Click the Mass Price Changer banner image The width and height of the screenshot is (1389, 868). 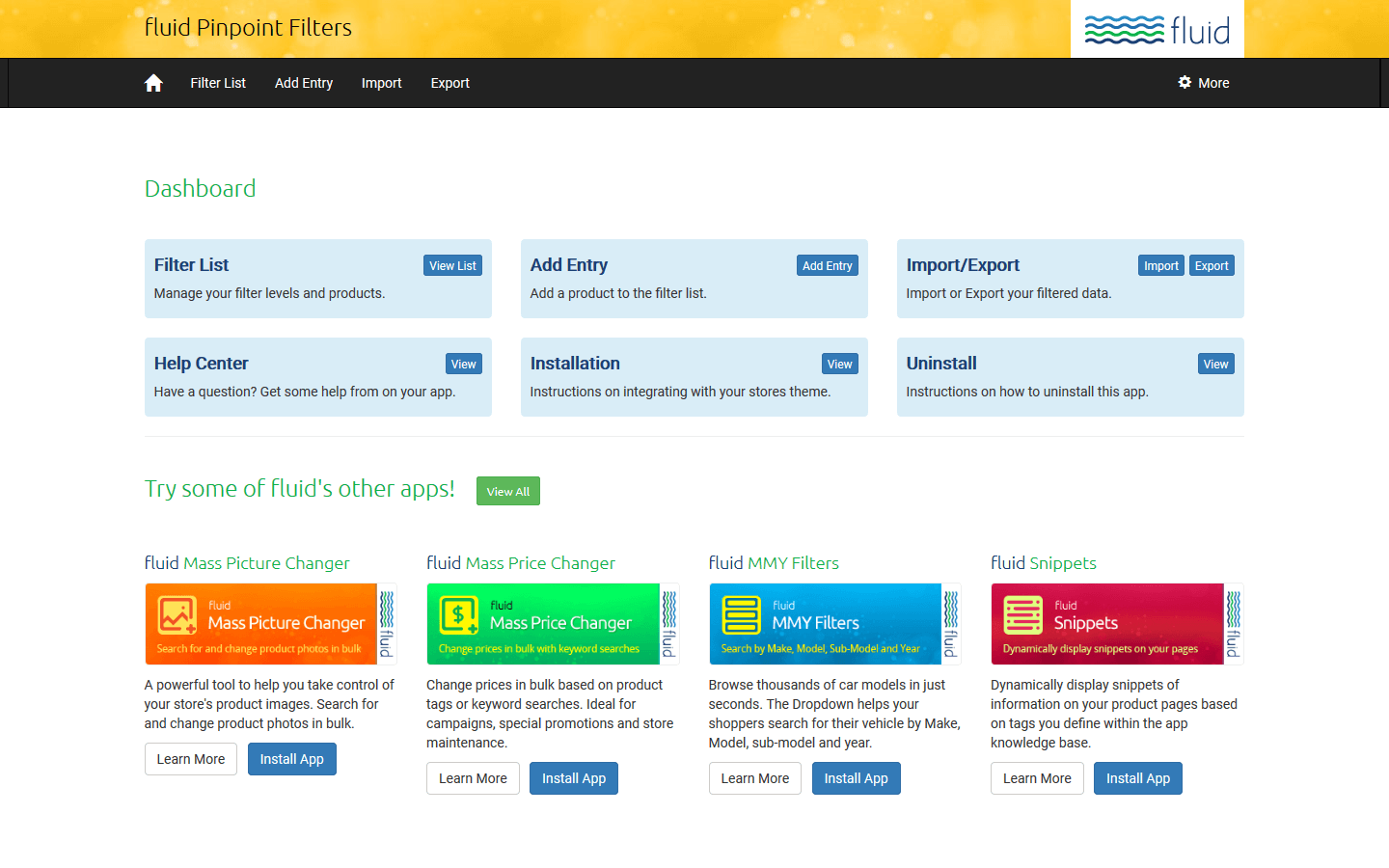click(x=552, y=624)
